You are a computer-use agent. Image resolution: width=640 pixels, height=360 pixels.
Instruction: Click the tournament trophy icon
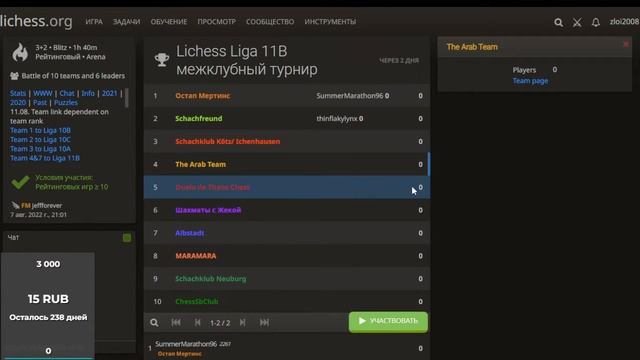[162, 60]
